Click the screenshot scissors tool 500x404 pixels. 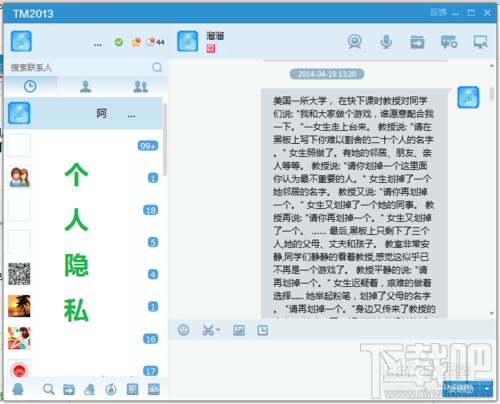coord(208,330)
